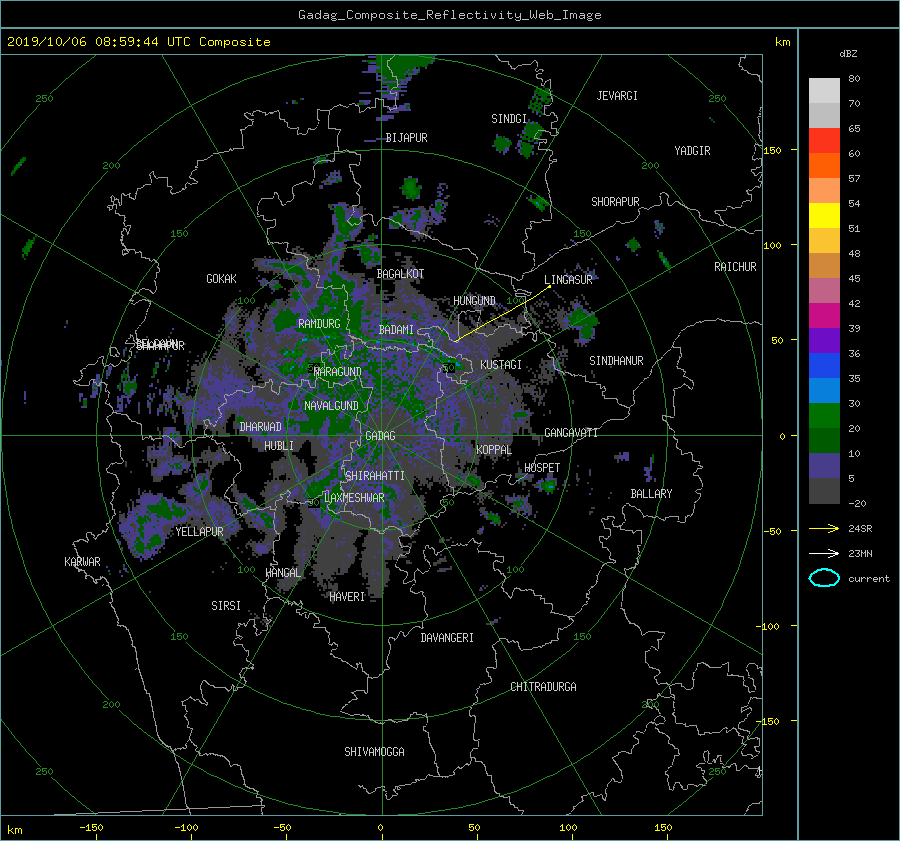Screen dimensions: 900x841
Task: Select the SINDGI map label
Action: pos(509,119)
